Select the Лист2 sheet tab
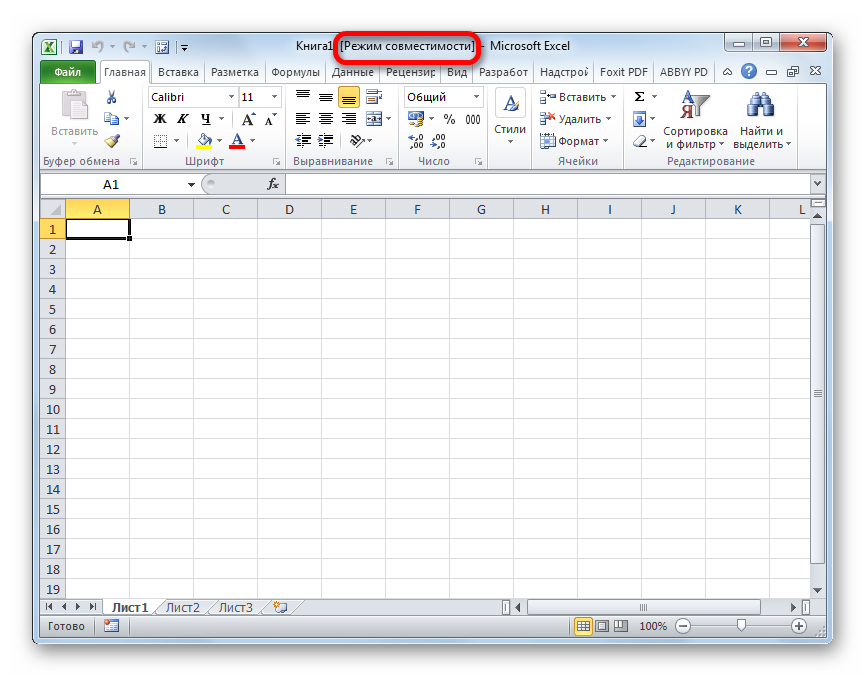Image resolution: width=866 pixels, height=677 pixels. coord(182,607)
